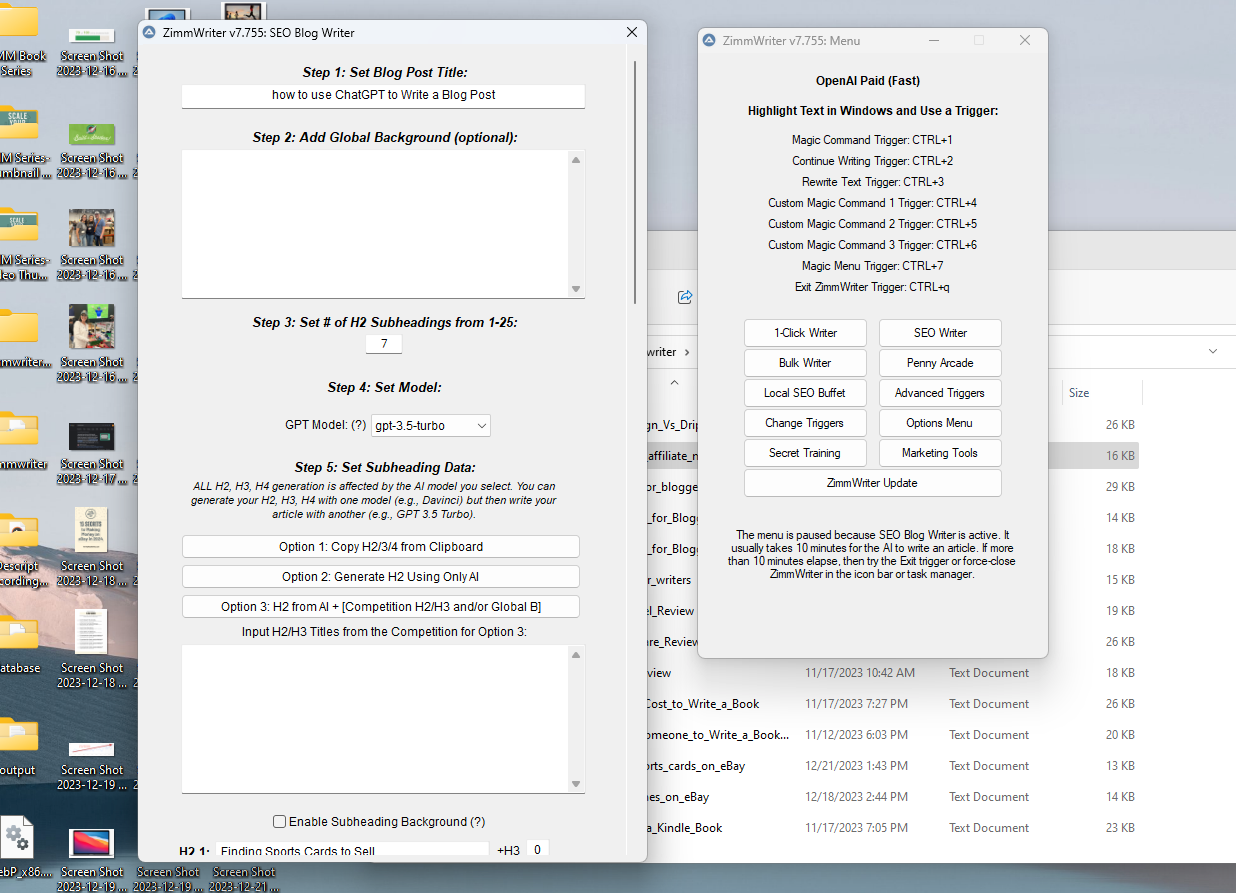Screen dimensions: 1236x893
Task: Open the dropdown arrow at File Explorer's right edge
Action: tap(1212, 351)
